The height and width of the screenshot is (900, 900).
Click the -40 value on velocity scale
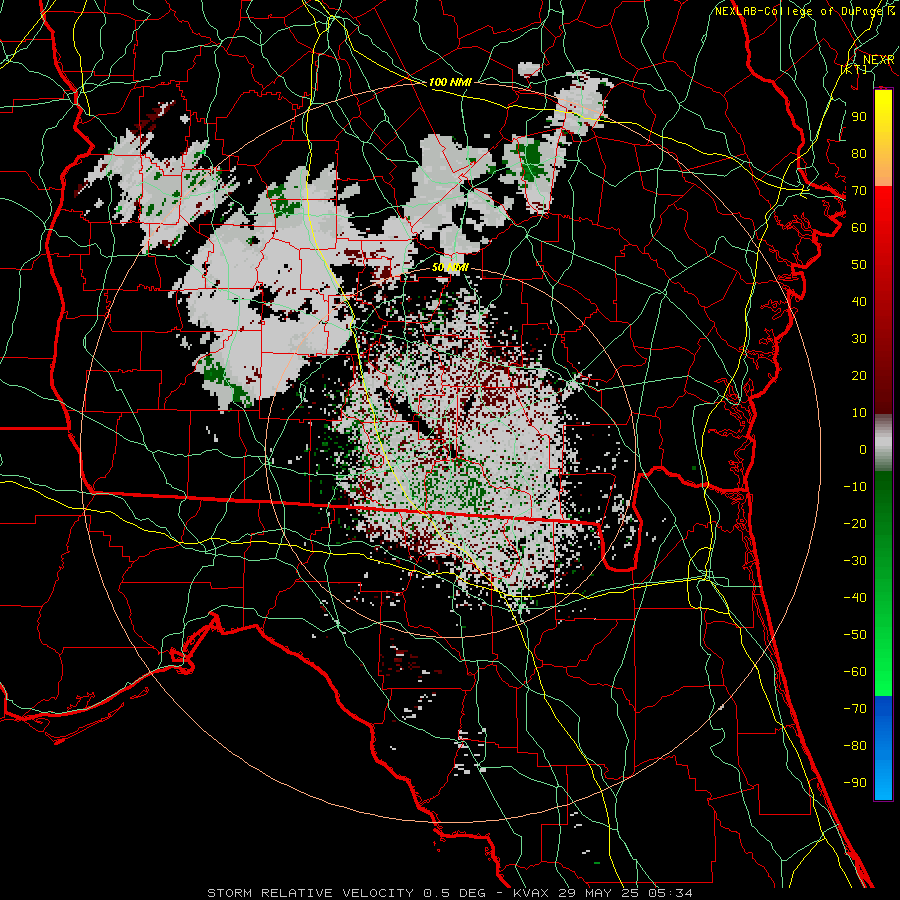(x=855, y=598)
